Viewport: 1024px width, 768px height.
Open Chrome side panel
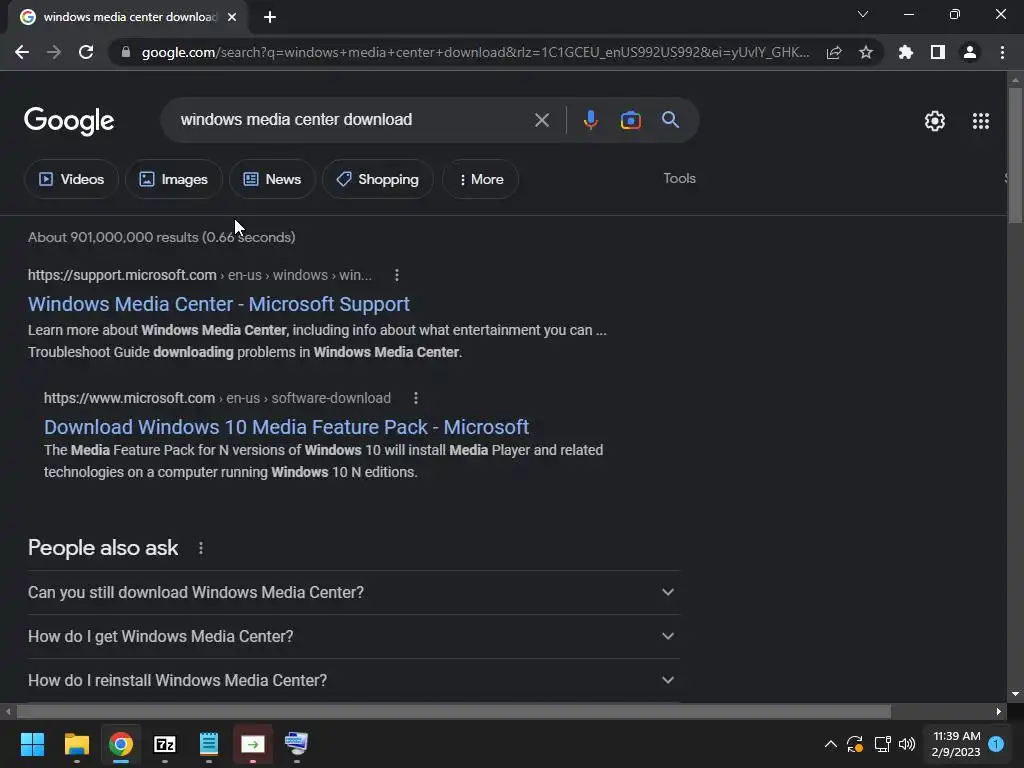tap(938, 52)
